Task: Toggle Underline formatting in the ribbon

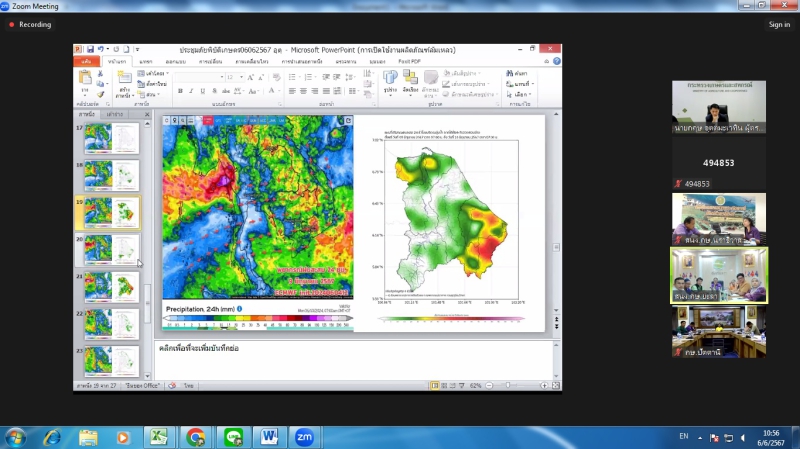Action: (203, 90)
